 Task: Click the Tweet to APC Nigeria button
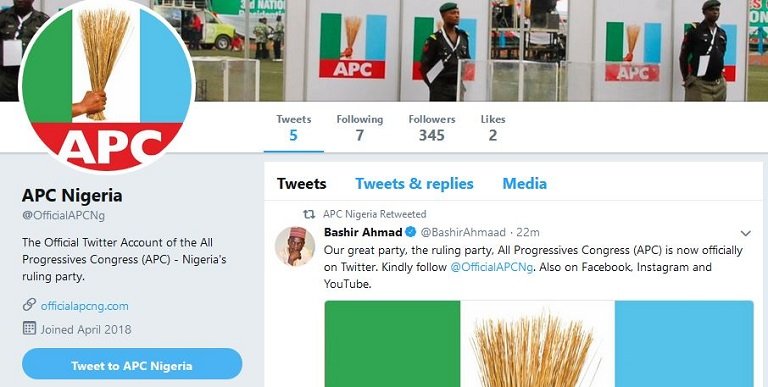pos(132,364)
